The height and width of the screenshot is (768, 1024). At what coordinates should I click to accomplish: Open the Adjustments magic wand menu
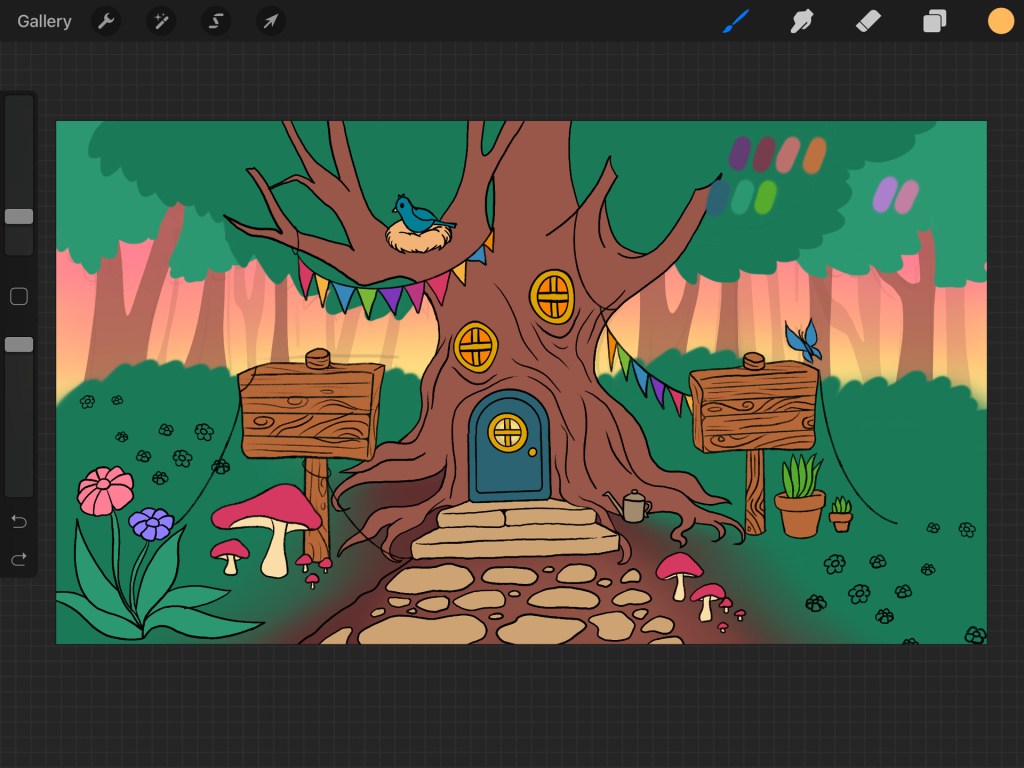[x=160, y=21]
